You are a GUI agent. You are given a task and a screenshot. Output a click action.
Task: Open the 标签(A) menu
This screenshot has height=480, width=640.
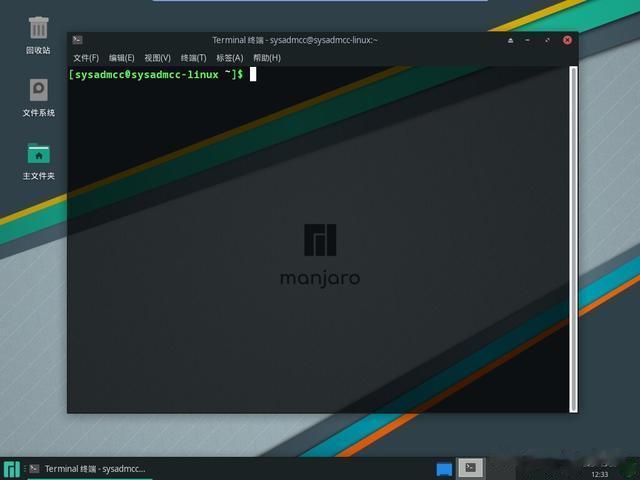(x=230, y=58)
